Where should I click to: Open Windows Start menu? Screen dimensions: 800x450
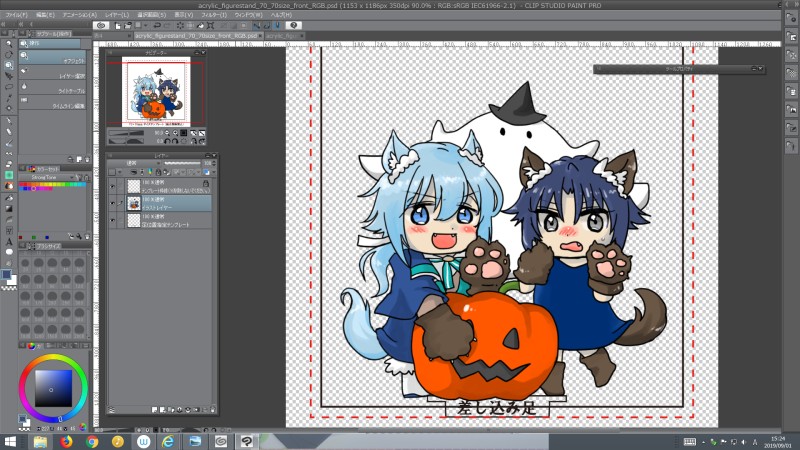10,441
